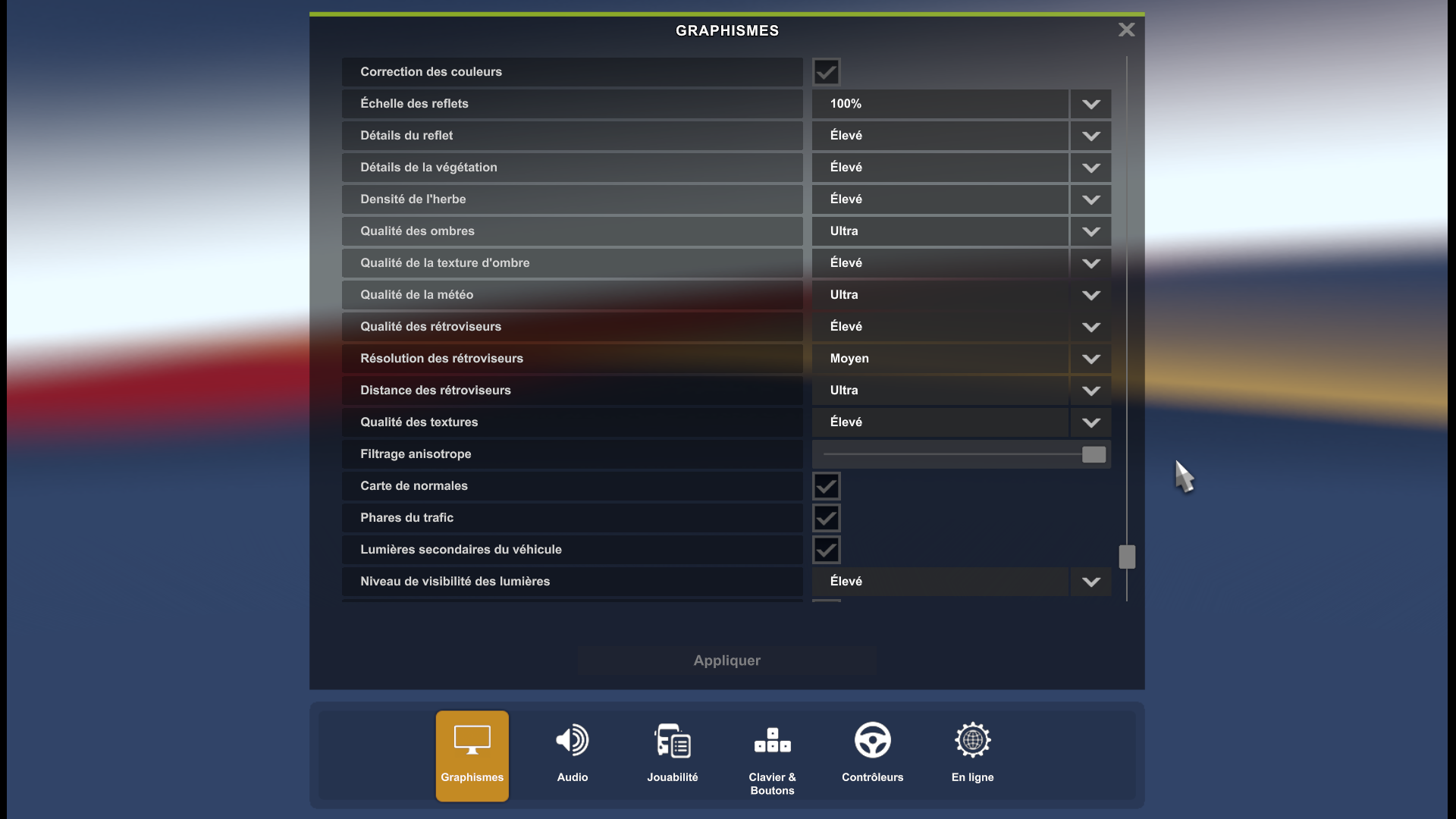The image size is (1456, 819).
Task: Click the Filtrage anisotrope slider handle
Action: click(1094, 454)
